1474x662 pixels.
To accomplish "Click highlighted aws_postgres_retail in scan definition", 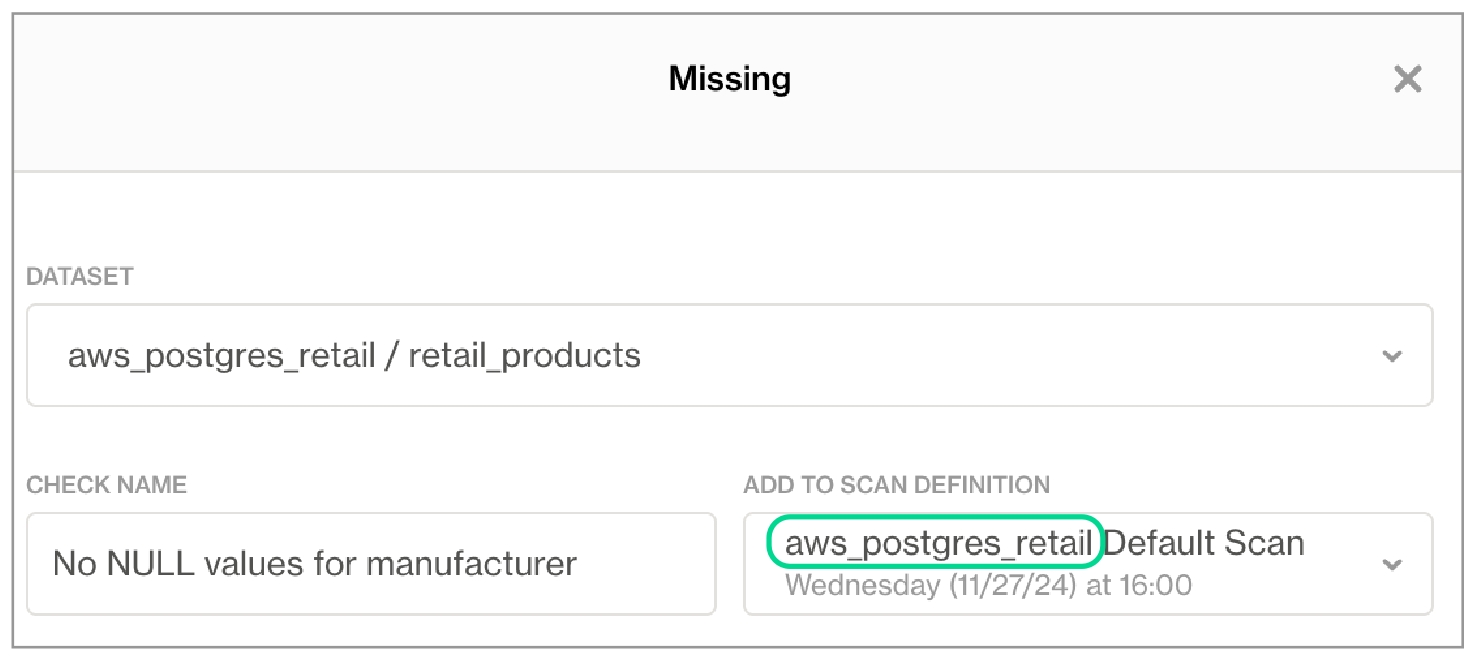I will tap(937, 544).
